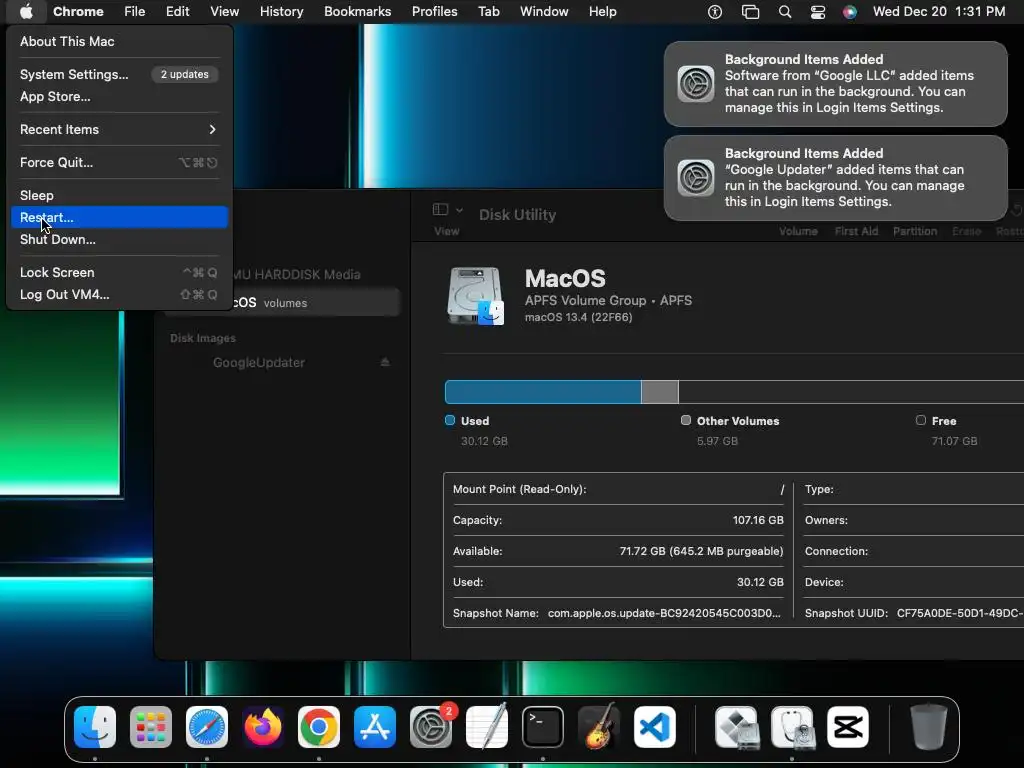The height and width of the screenshot is (768, 1024).
Task: Open Finder from the Dock
Action: pyautogui.click(x=95, y=727)
